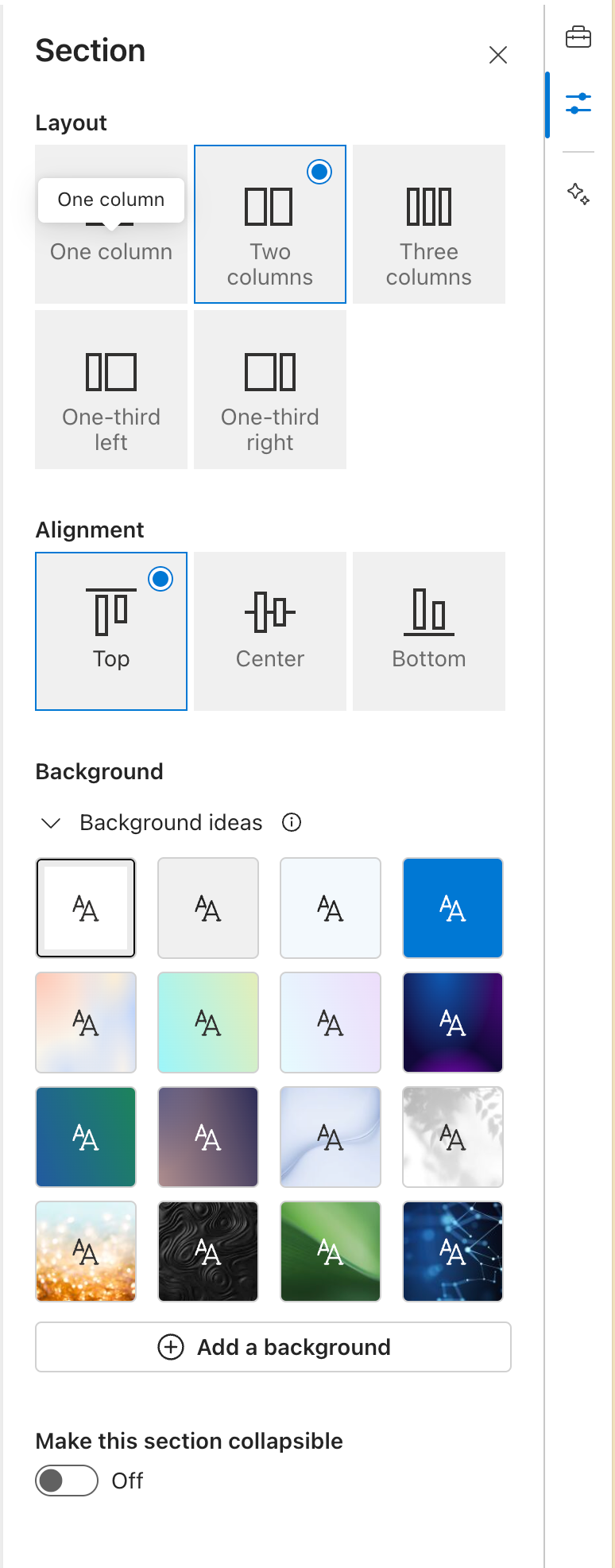Toggle Make this section collapsible switch
The height and width of the screenshot is (1568, 615).
[x=67, y=1481]
